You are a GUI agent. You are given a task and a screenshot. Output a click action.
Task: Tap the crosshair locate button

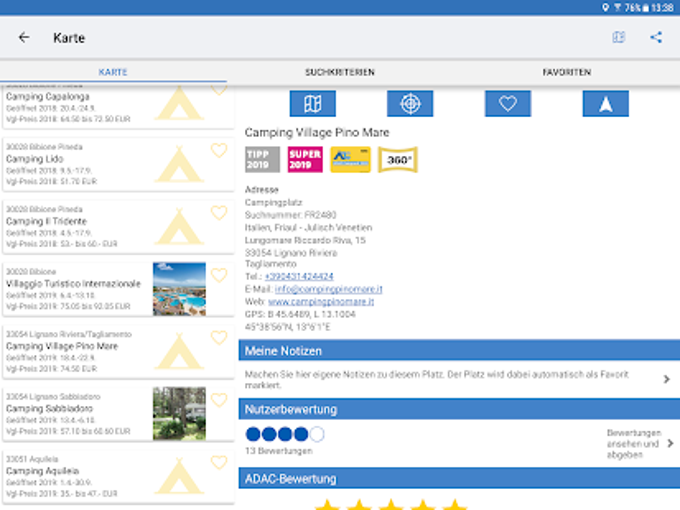410,104
